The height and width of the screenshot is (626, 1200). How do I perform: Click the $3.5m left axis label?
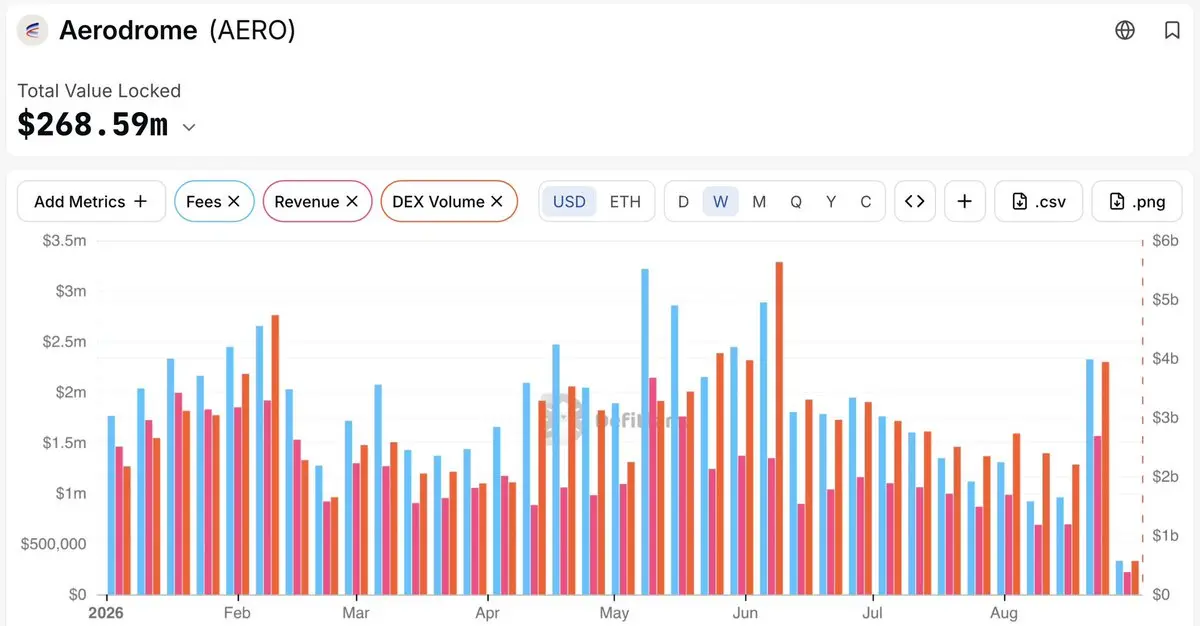pyautogui.click(x=67, y=241)
